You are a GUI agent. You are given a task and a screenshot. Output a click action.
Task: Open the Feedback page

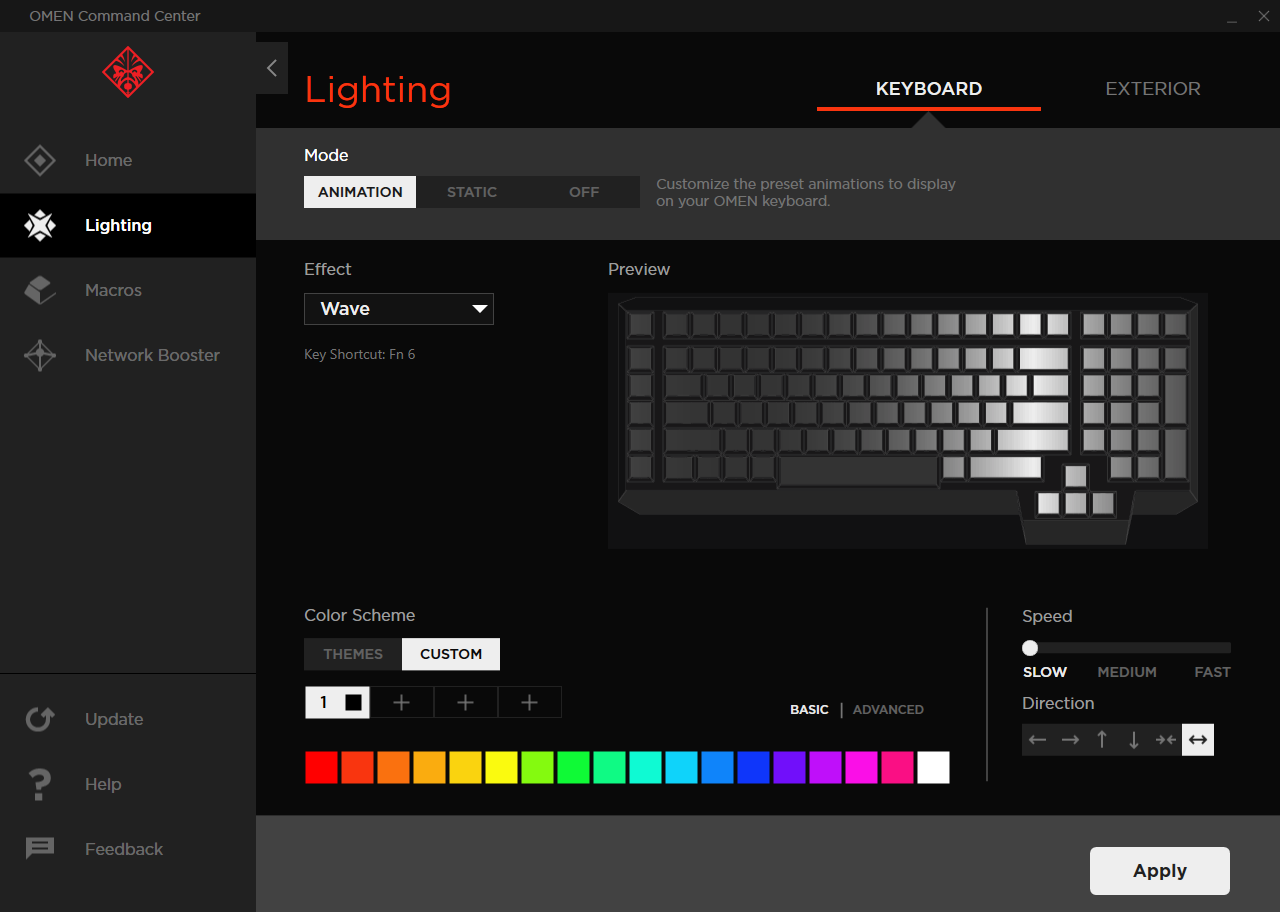coord(128,849)
